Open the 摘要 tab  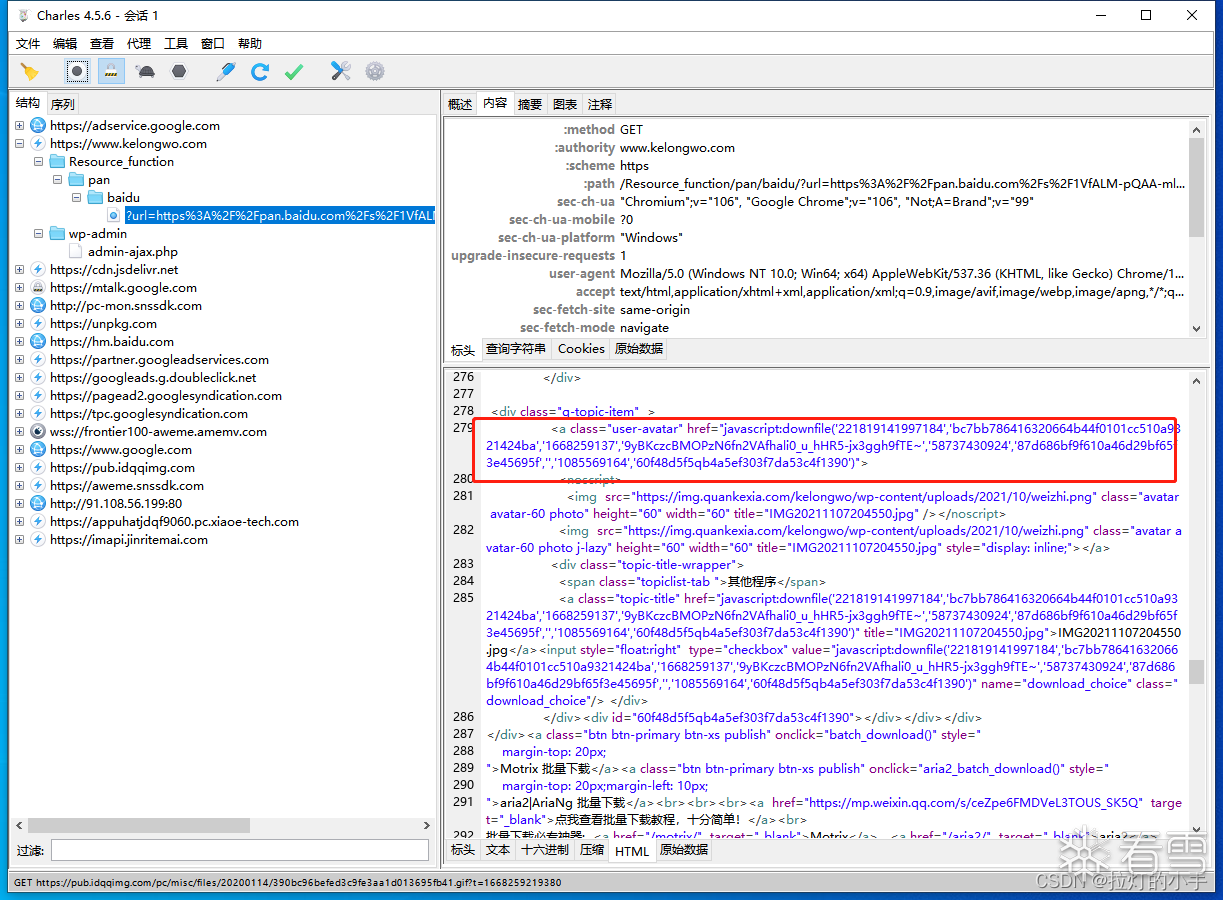point(530,104)
